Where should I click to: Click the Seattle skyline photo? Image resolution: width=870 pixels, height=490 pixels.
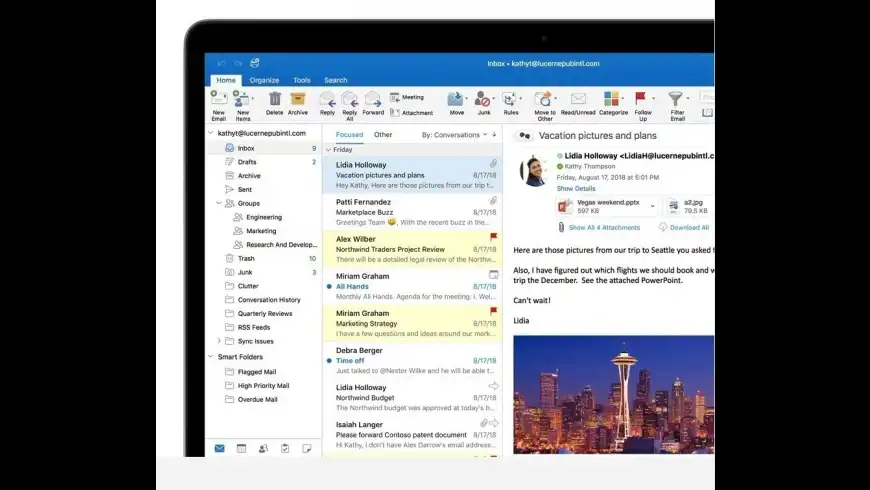coord(614,394)
